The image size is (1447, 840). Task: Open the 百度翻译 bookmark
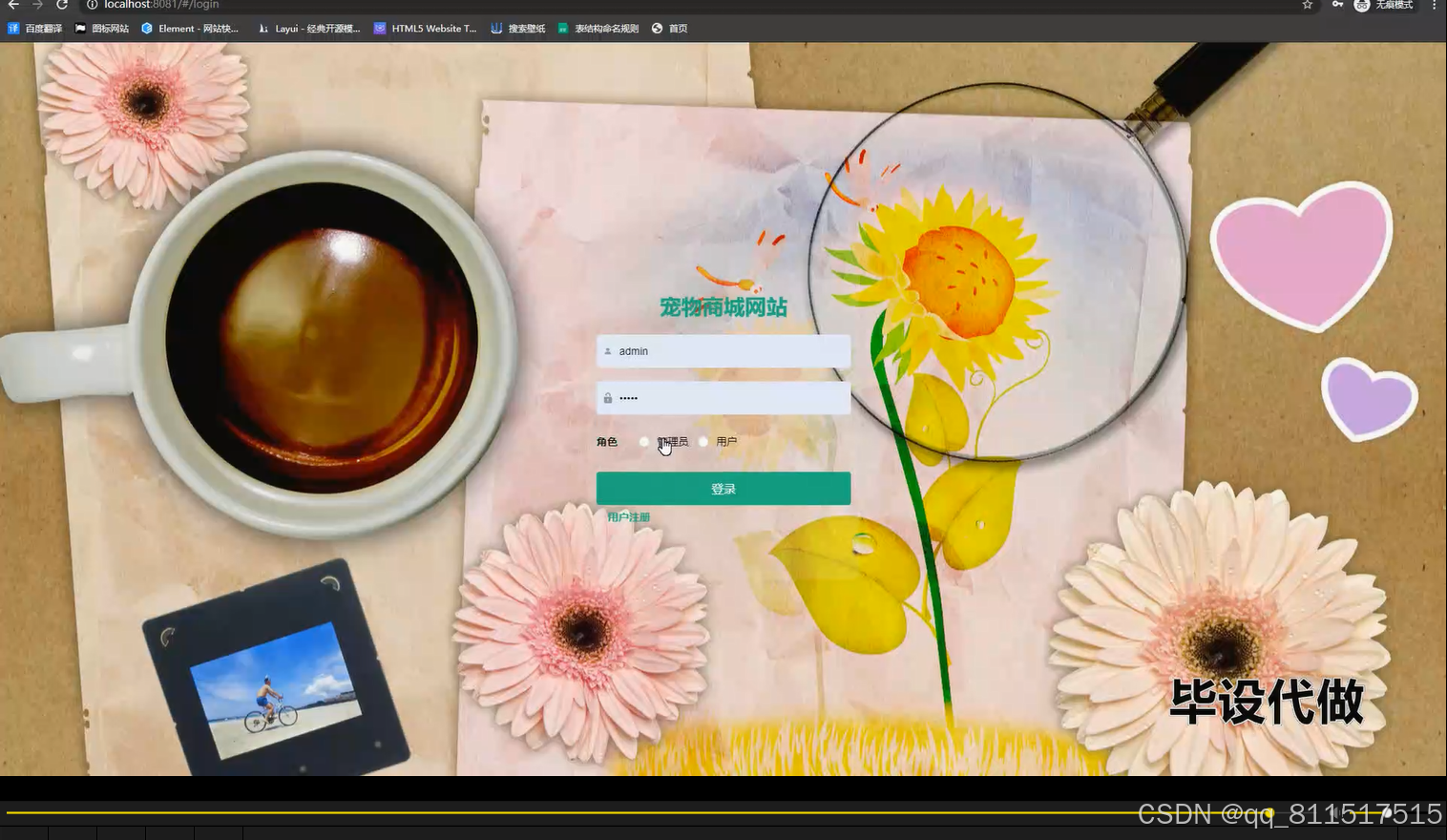35,29
